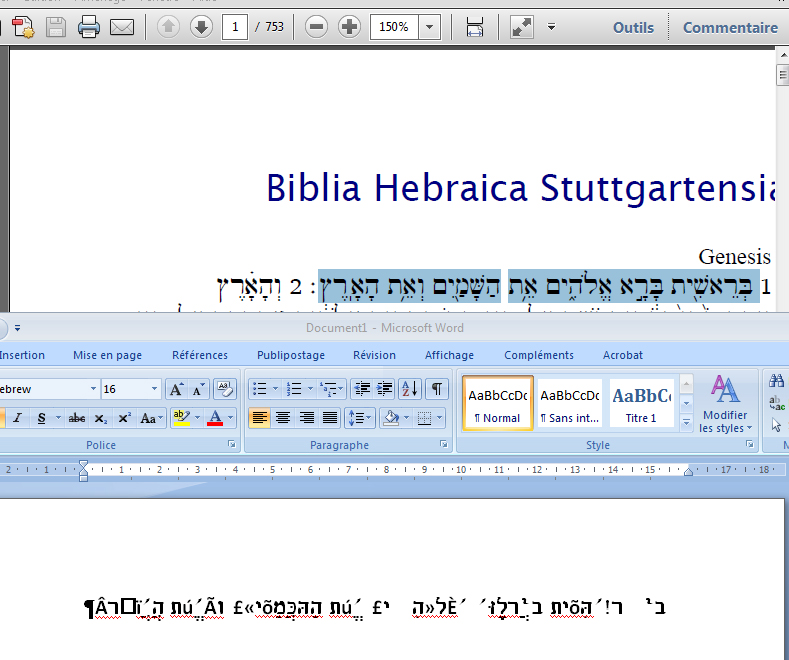The image size is (789, 660).
Task: Open Word quick access toolbar customize arrow
Action: 18,328
